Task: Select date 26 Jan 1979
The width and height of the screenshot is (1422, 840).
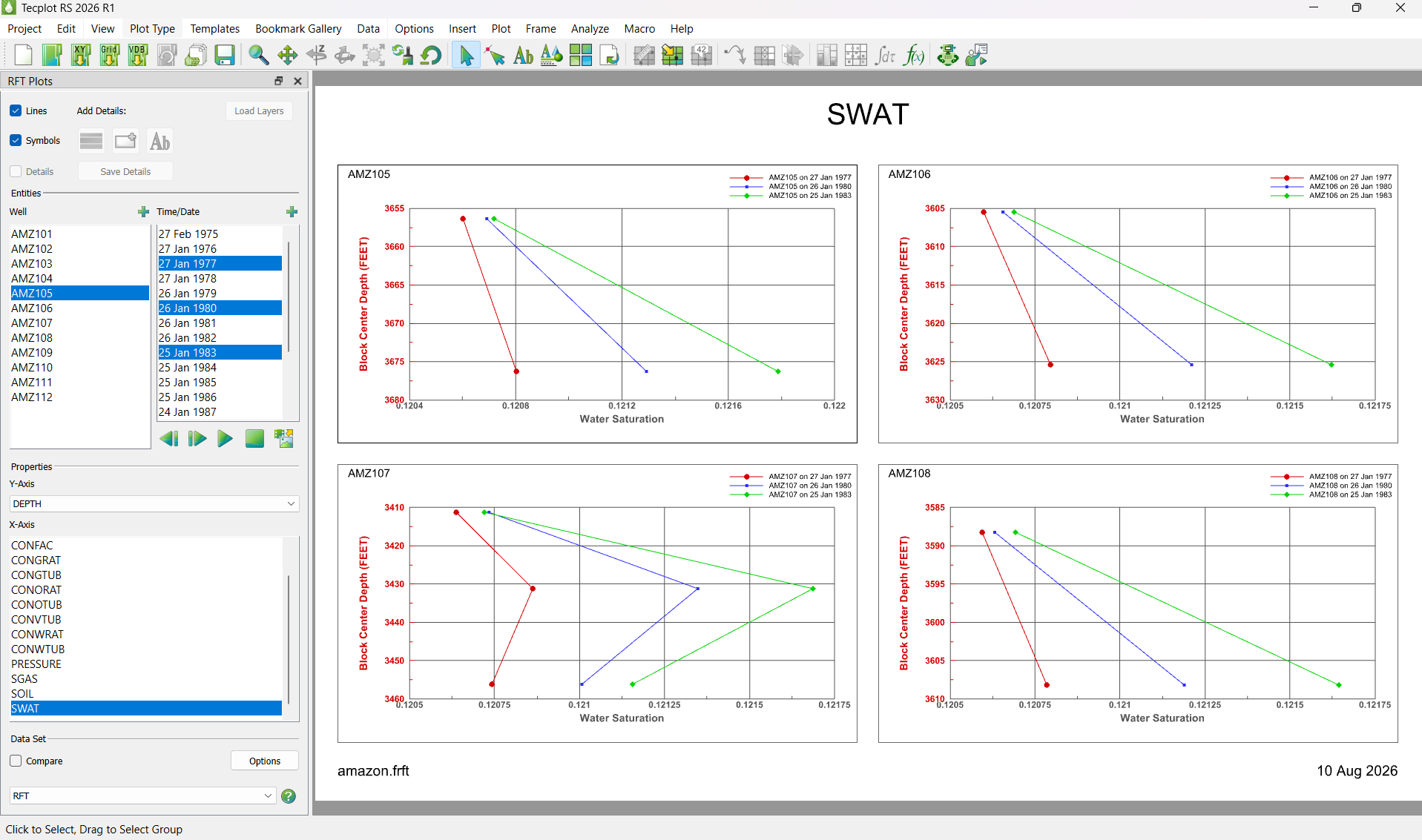Action: click(220, 293)
